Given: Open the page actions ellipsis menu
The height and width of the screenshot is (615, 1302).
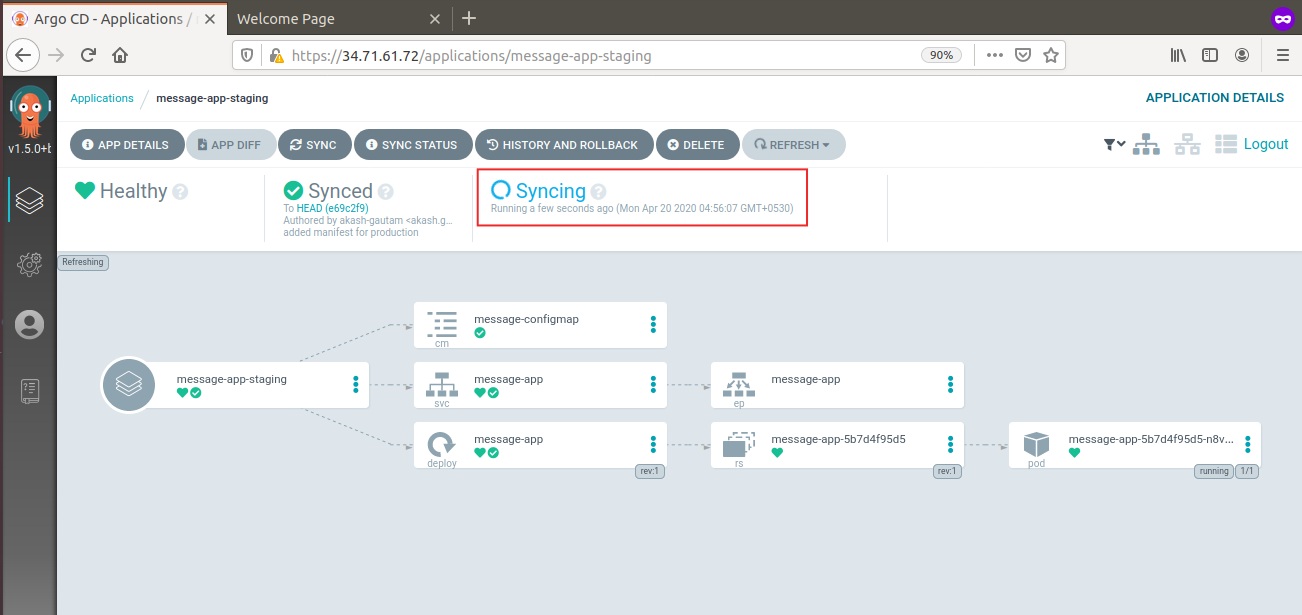Looking at the screenshot, I should click(x=994, y=56).
